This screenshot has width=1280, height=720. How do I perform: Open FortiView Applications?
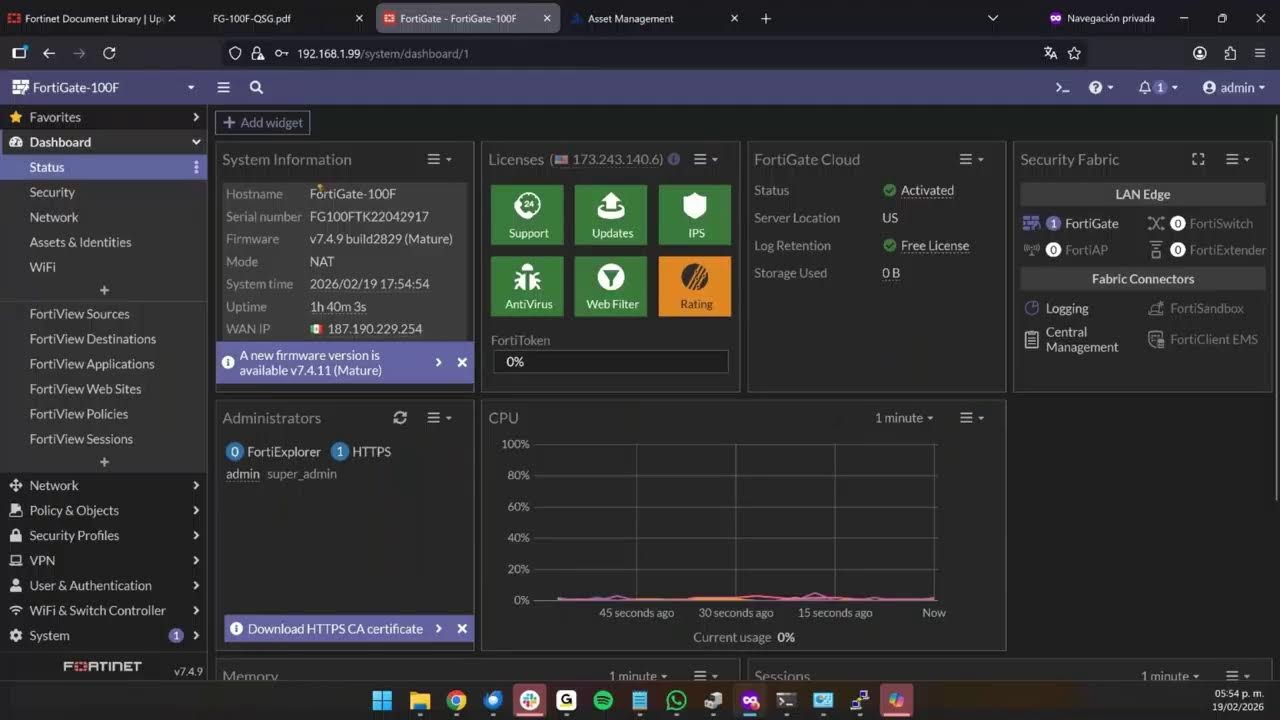point(92,364)
